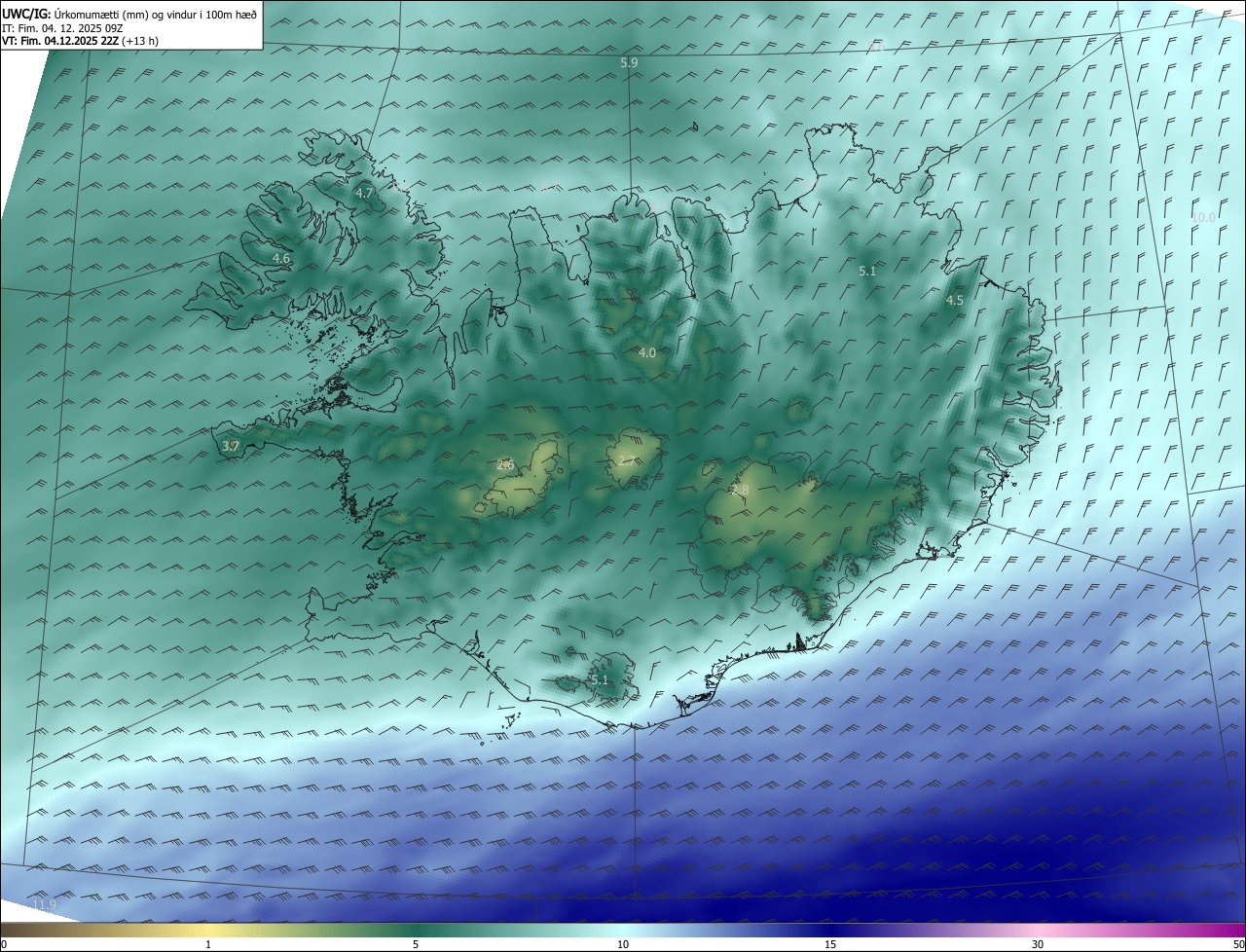The width and height of the screenshot is (1246, 952).
Task: Click the 5.9 value label on the map
Action: [629, 62]
